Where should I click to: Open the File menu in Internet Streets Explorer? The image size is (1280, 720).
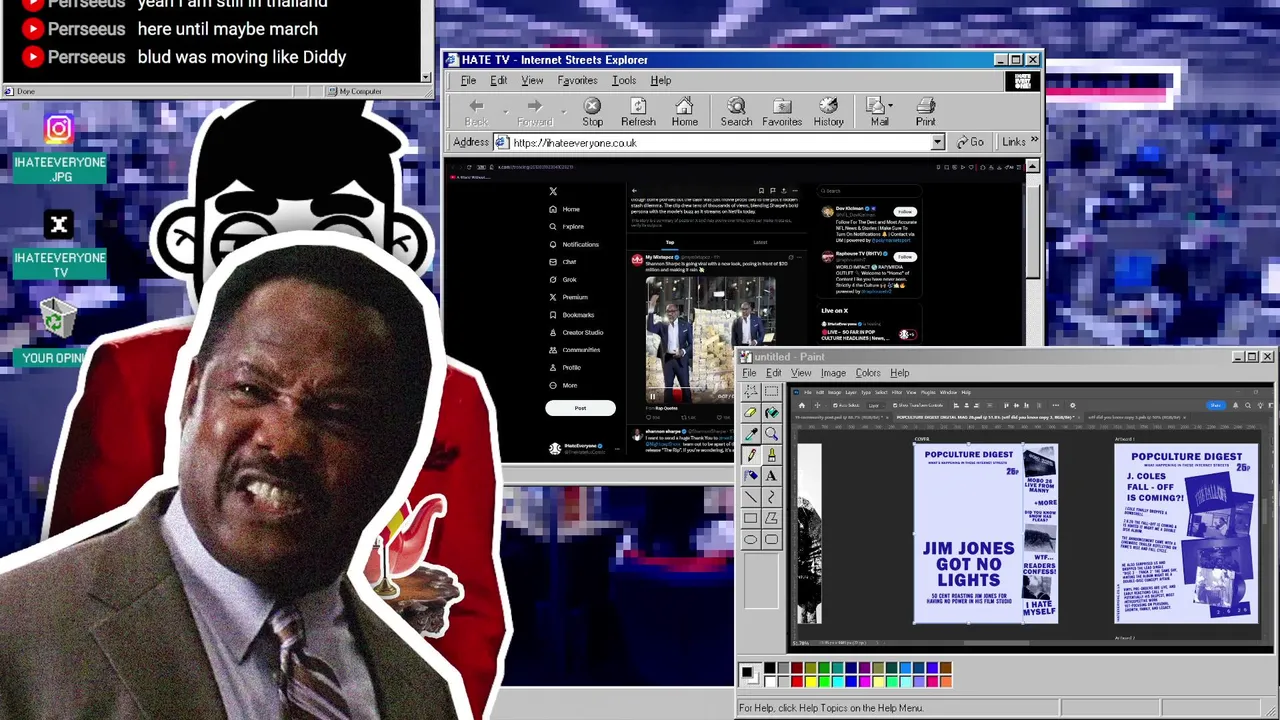coord(468,80)
